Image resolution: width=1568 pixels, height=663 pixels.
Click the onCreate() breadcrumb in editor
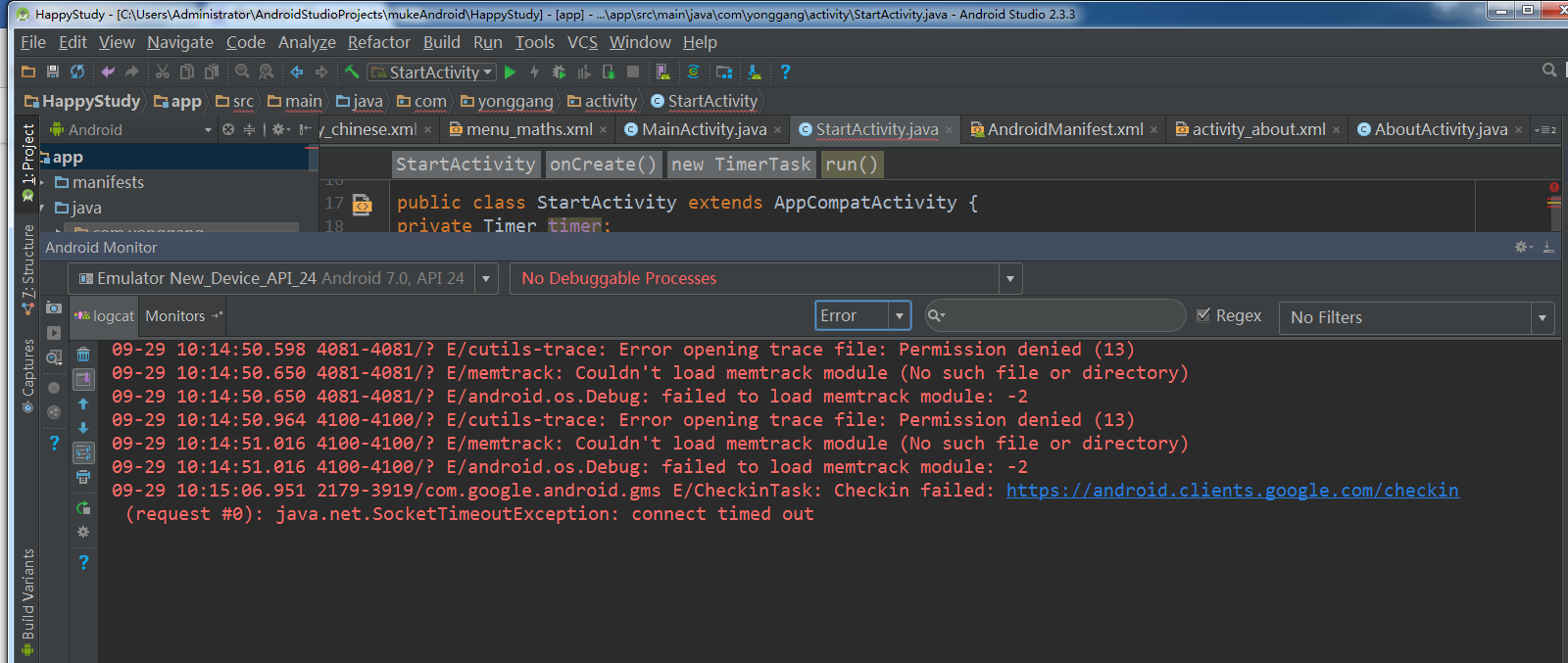[x=603, y=165]
